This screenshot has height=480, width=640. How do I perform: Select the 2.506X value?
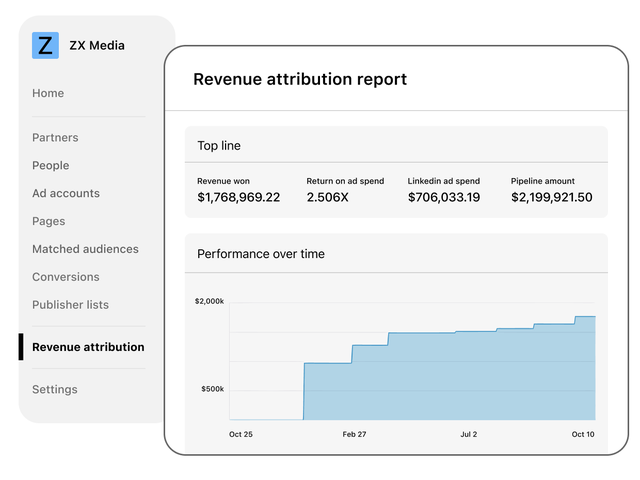point(327,198)
